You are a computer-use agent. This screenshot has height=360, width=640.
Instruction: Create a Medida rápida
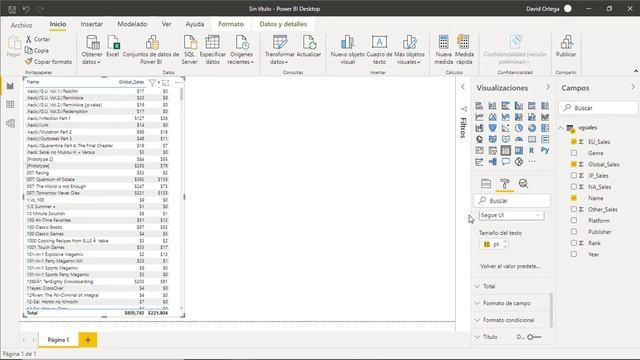(464, 50)
